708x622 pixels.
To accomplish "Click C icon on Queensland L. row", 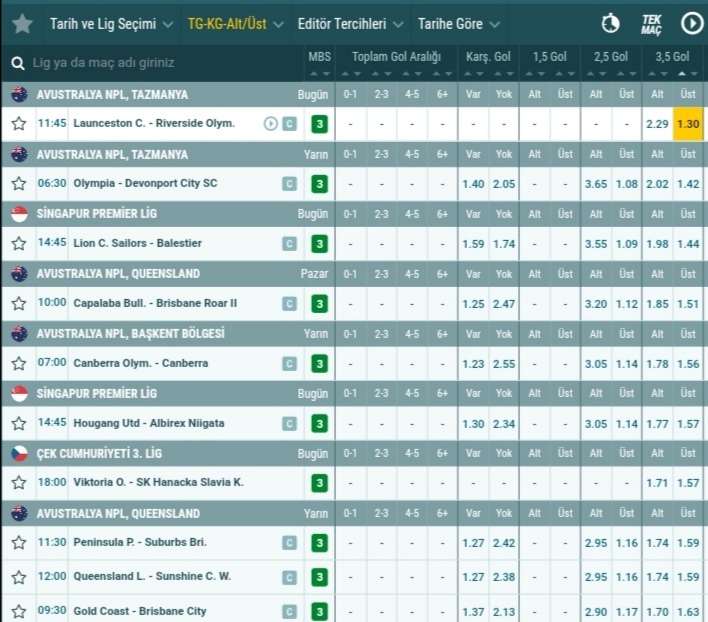I will (x=289, y=577).
